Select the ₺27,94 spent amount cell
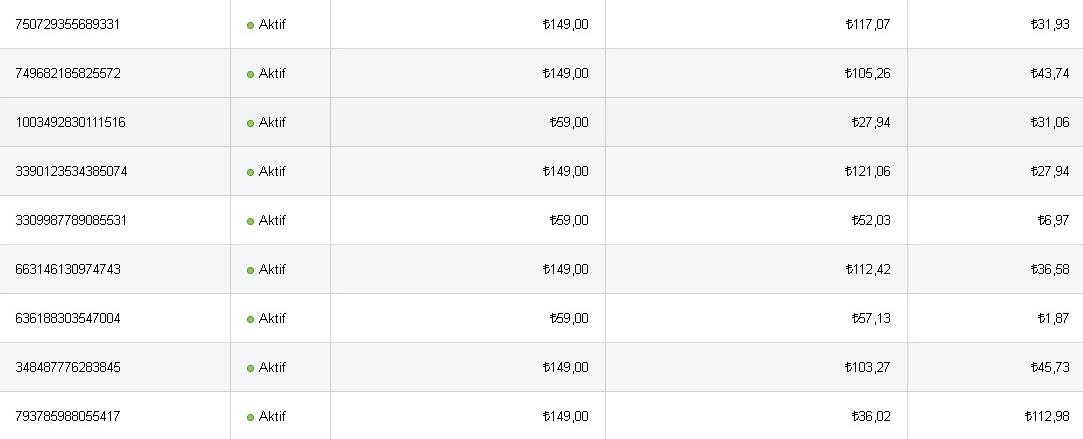 (x=871, y=122)
